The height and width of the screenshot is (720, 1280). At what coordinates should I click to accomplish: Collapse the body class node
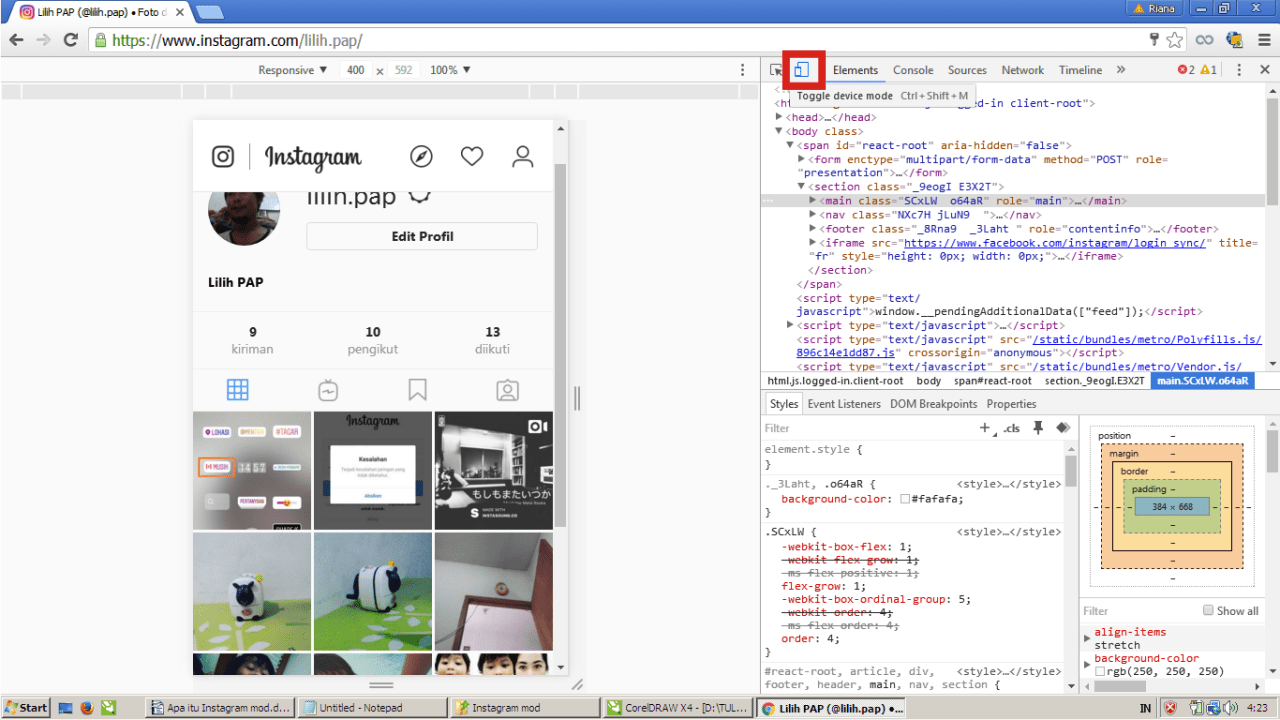[779, 131]
